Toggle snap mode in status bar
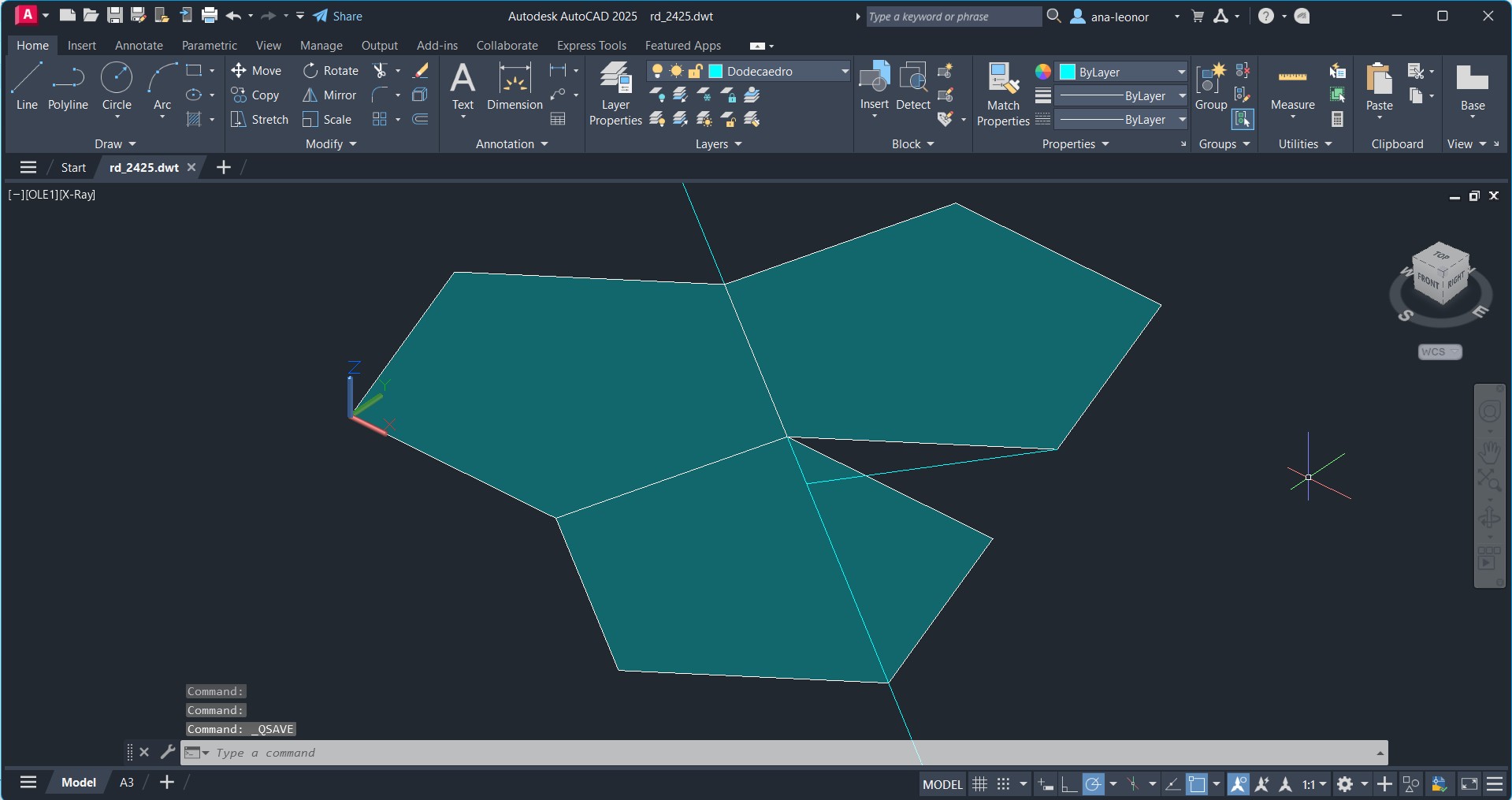Viewport: 1512px width, 800px height. (x=1003, y=784)
